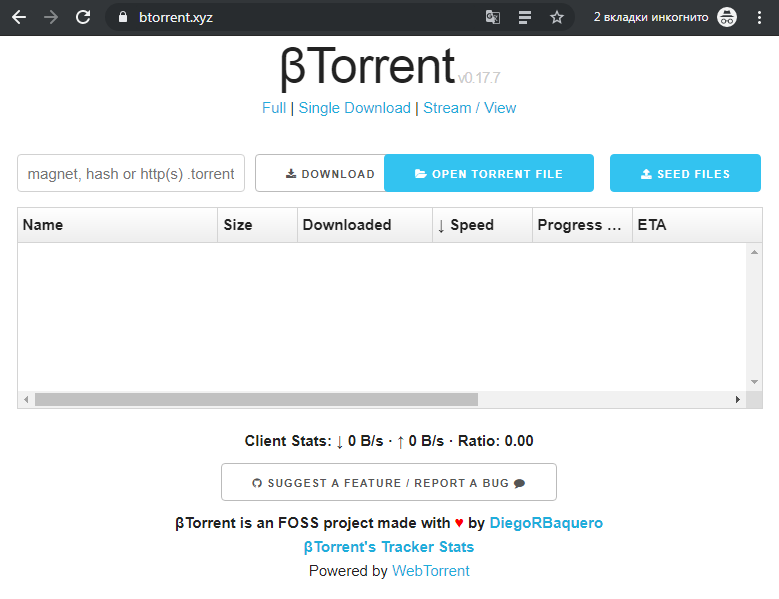Open the Full mode link
779x599 pixels.
click(274, 108)
